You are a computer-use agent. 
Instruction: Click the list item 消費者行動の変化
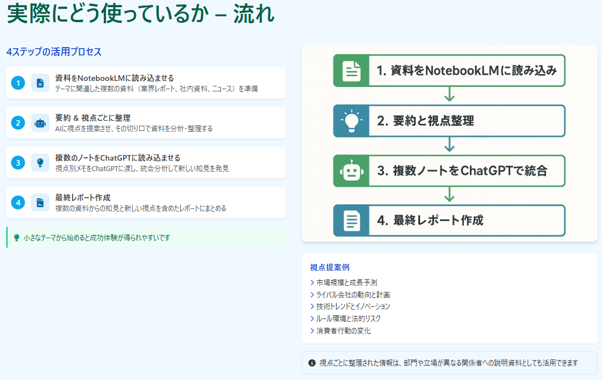click(343, 331)
